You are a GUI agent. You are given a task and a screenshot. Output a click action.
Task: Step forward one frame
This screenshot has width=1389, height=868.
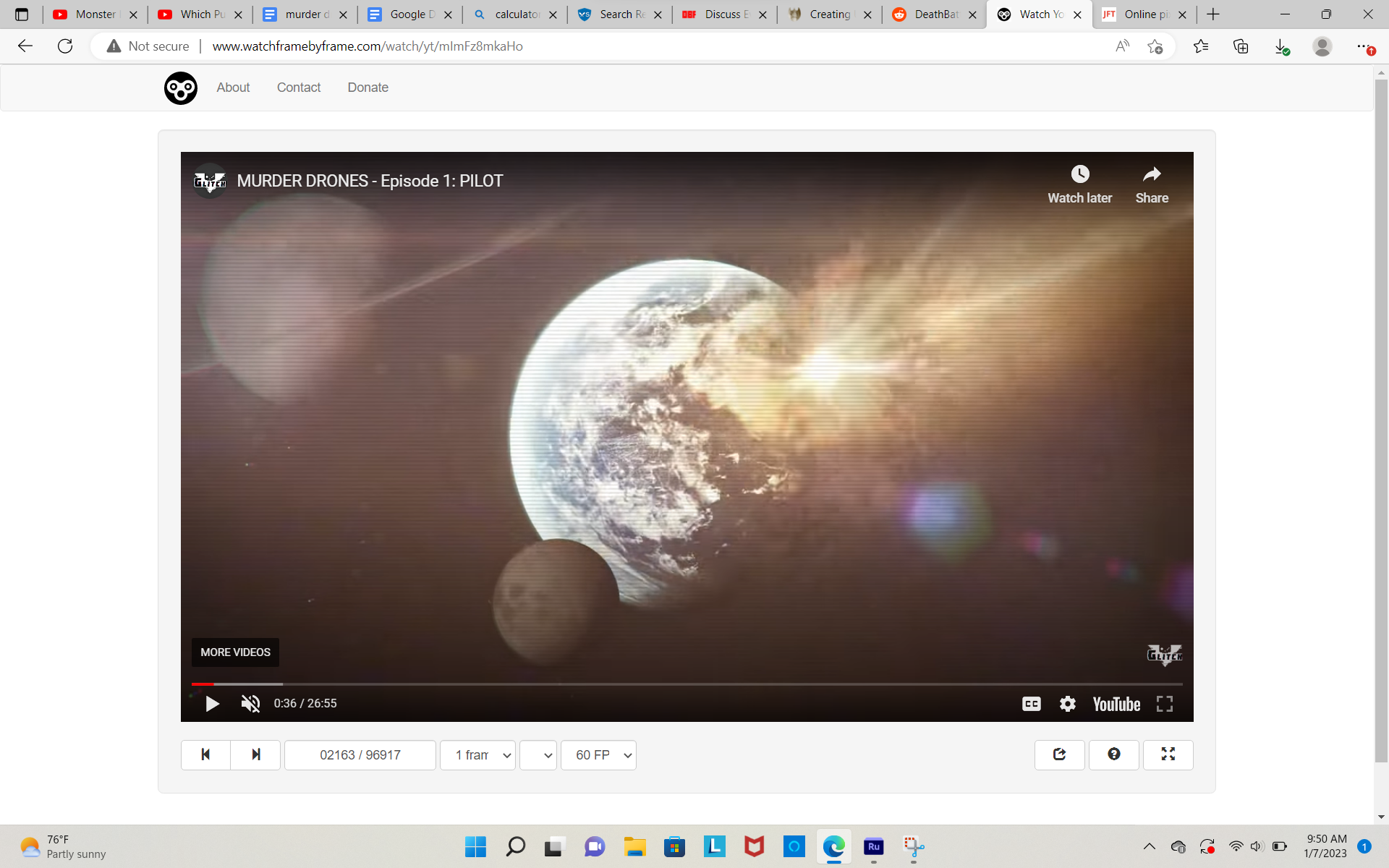255,754
